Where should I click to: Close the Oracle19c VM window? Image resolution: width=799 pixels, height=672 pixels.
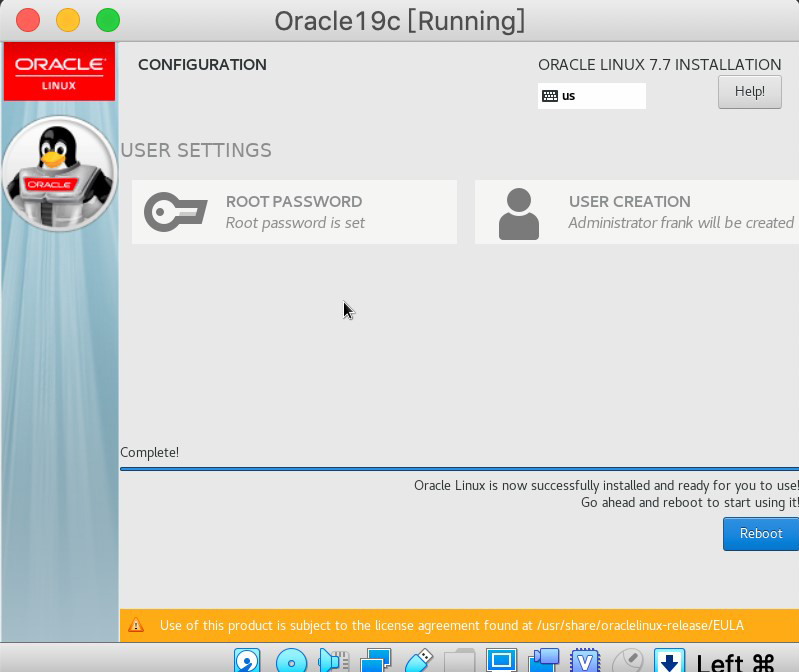coord(28,21)
